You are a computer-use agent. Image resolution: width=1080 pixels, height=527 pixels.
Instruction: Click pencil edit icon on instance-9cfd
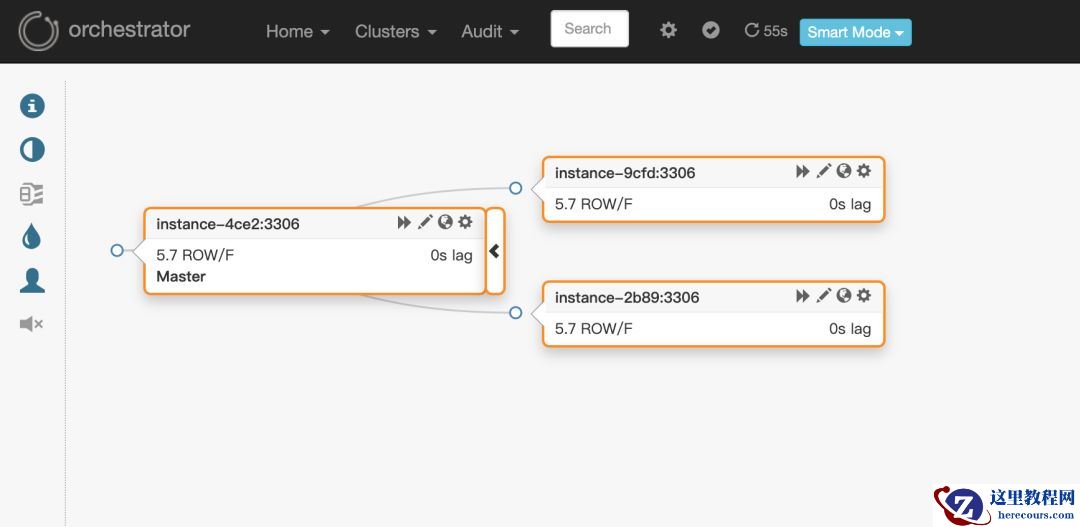click(x=823, y=171)
